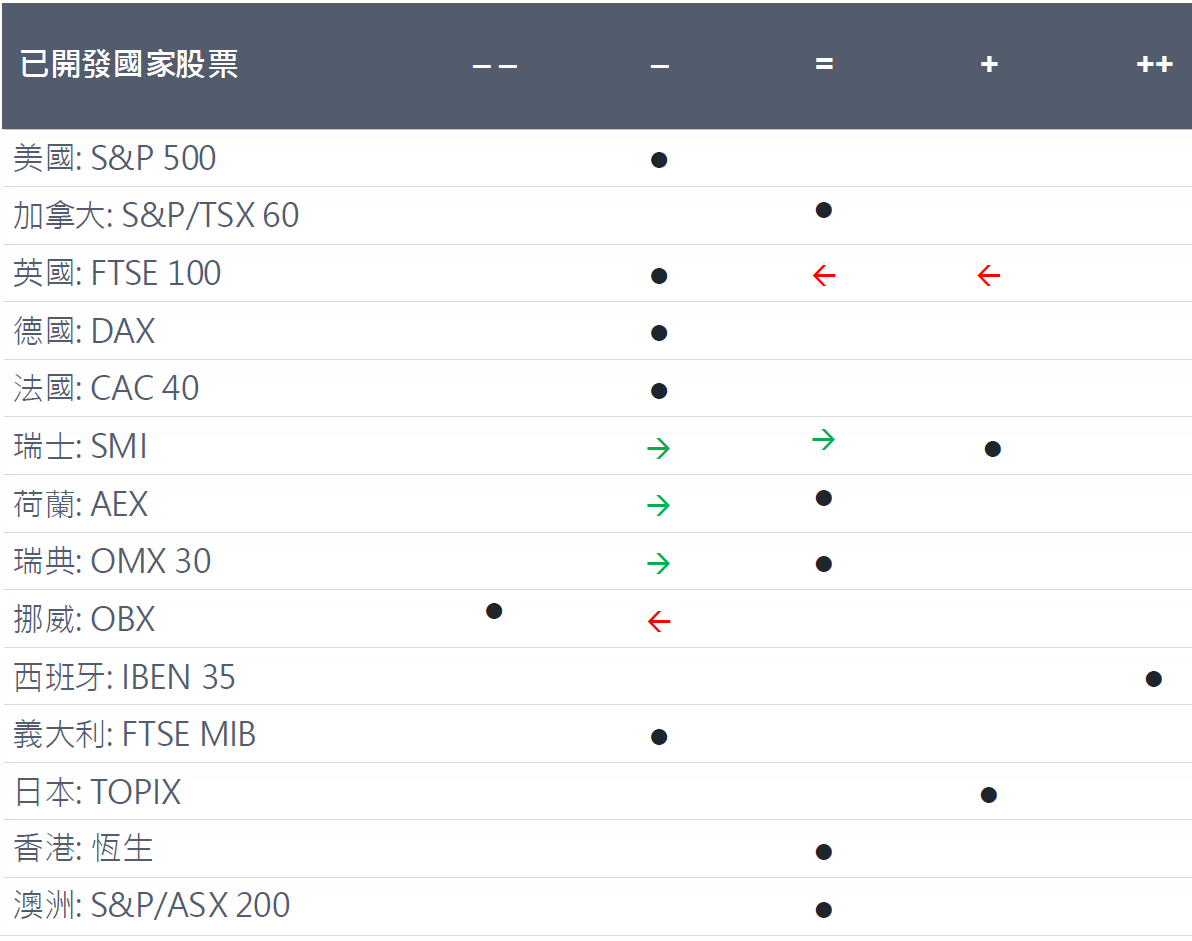Select the 荷蘭: AEX row label
Screen dimensions: 1192x941
pyautogui.click(x=81, y=504)
